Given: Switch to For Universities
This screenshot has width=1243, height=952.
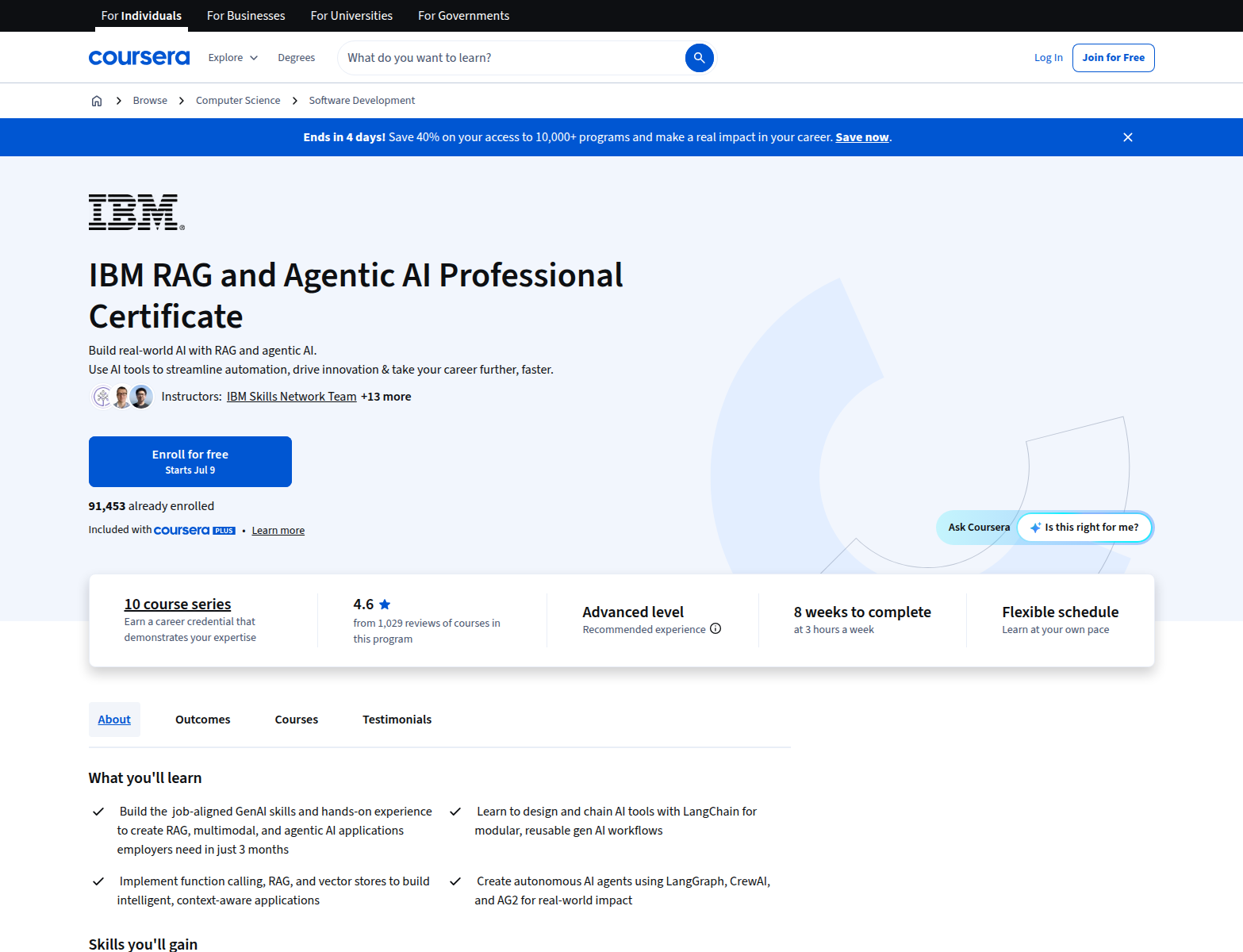Looking at the screenshot, I should 351,16.
